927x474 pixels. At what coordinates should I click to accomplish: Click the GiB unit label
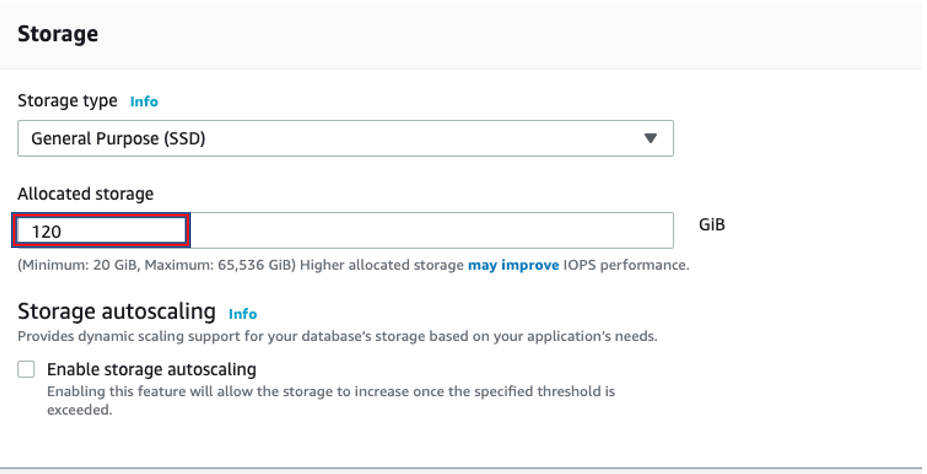coord(711,225)
